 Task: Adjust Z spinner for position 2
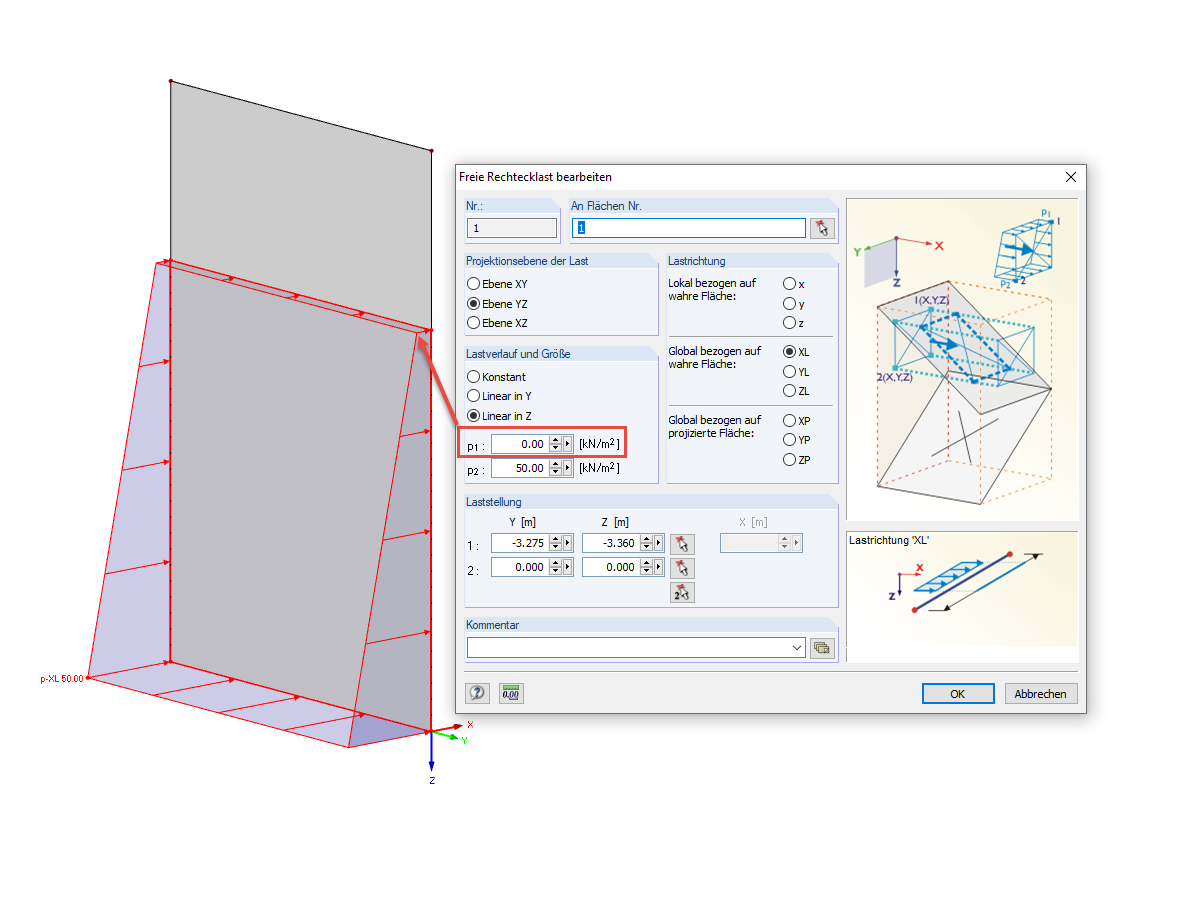point(645,567)
